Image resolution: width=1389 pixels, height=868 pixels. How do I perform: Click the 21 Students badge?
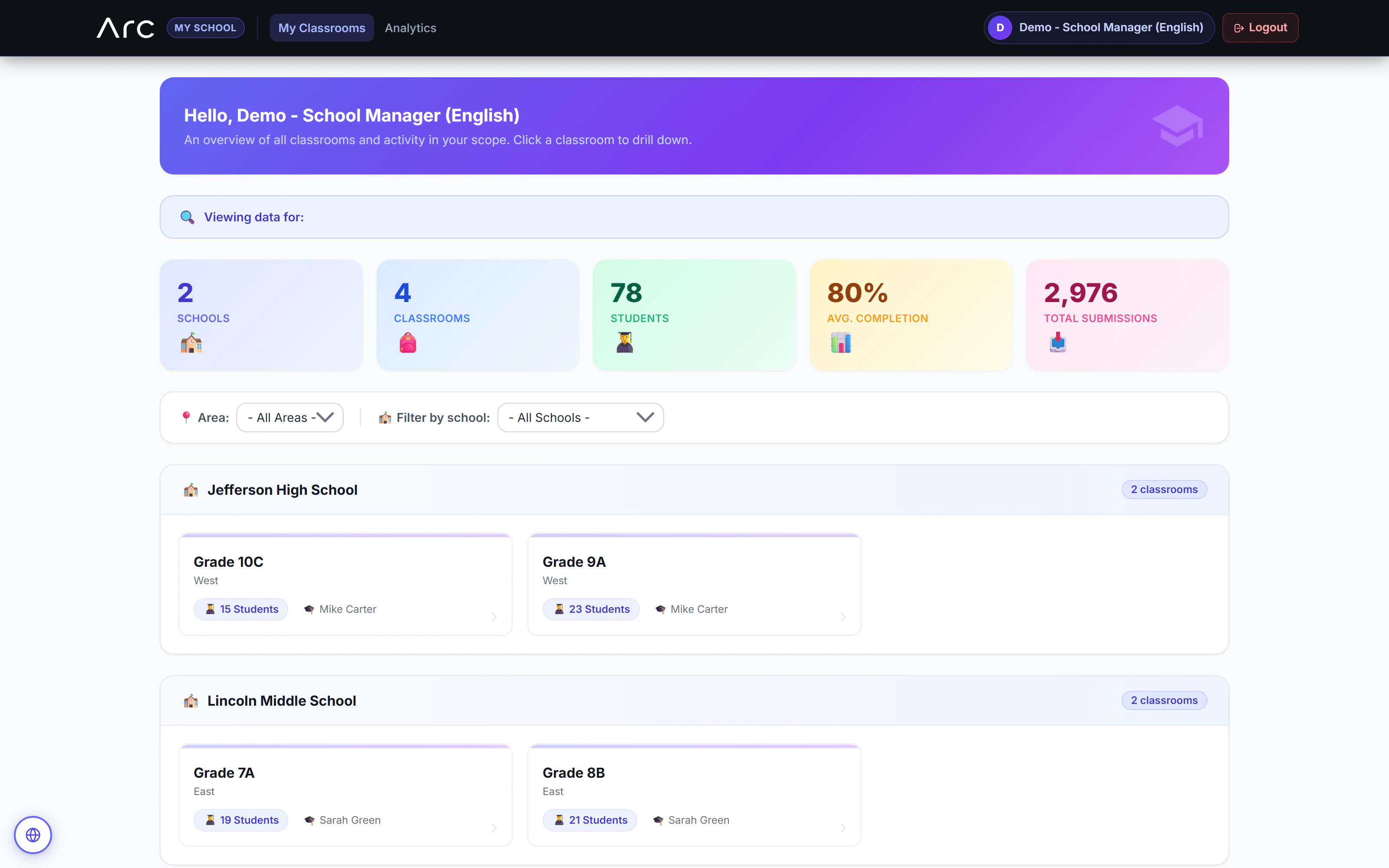(x=590, y=820)
